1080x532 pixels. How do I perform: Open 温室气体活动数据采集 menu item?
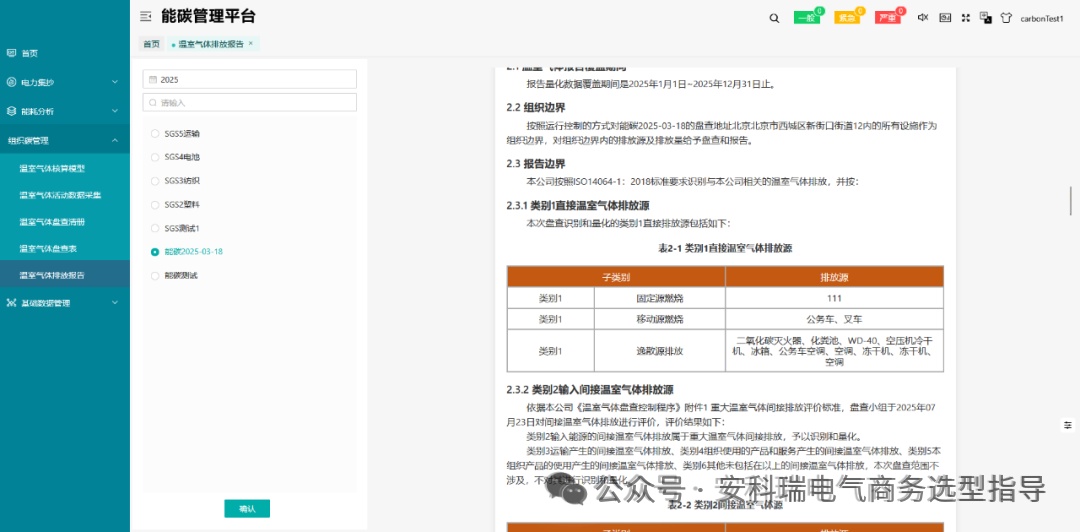61,195
